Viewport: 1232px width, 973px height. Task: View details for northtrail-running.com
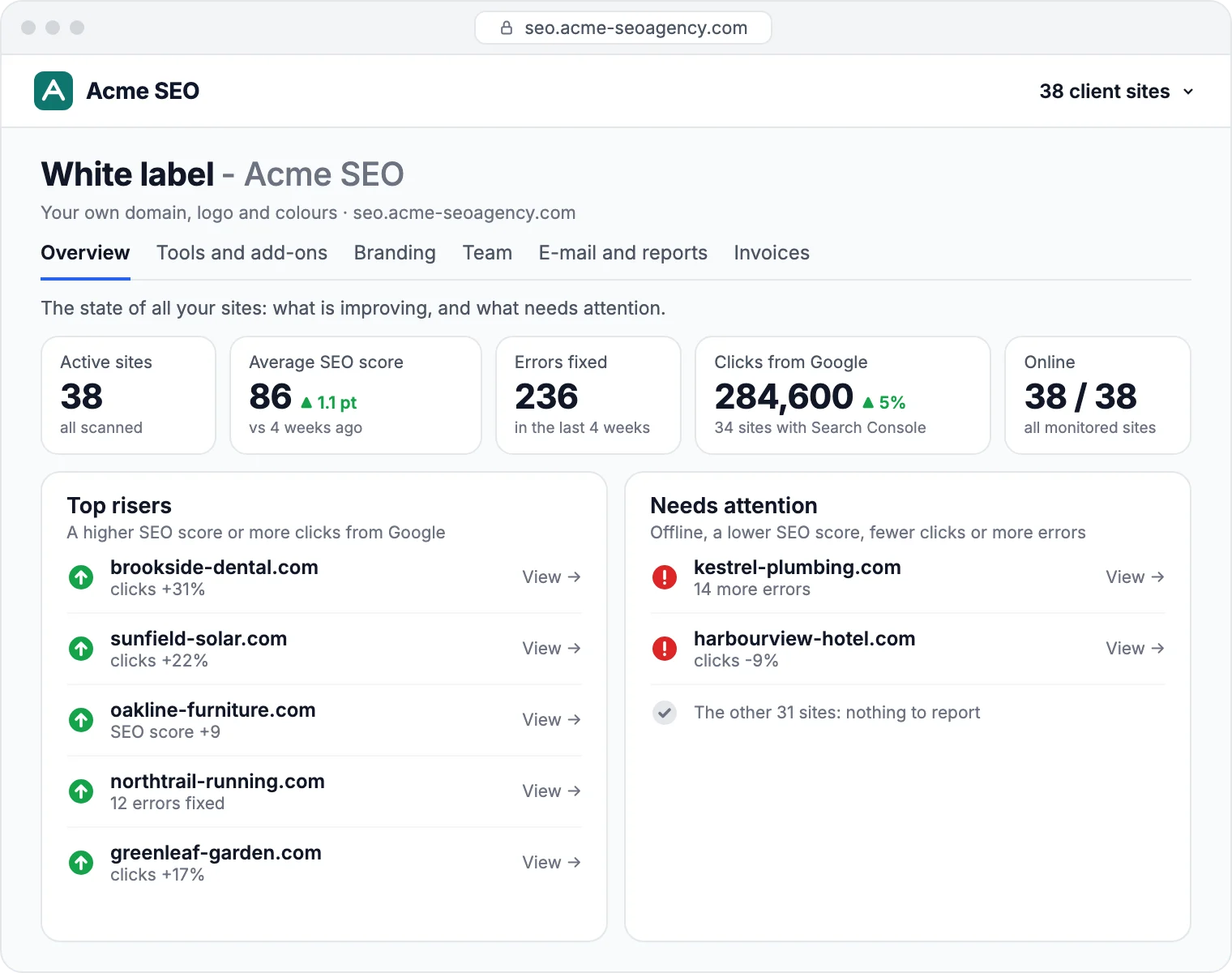pyautogui.click(x=551, y=791)
